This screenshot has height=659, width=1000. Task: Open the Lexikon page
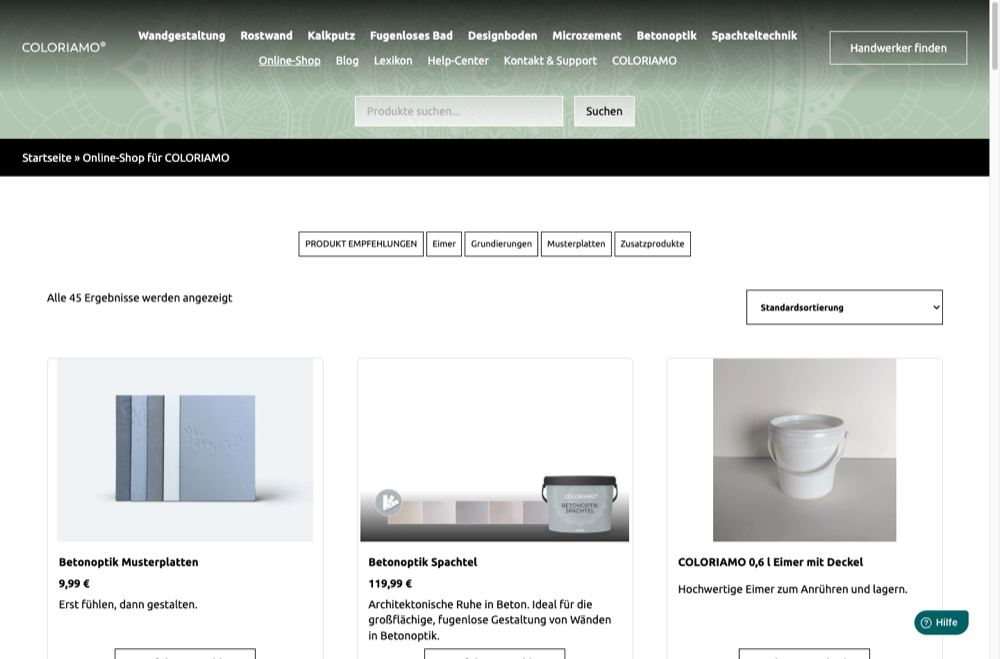[393, 61]
